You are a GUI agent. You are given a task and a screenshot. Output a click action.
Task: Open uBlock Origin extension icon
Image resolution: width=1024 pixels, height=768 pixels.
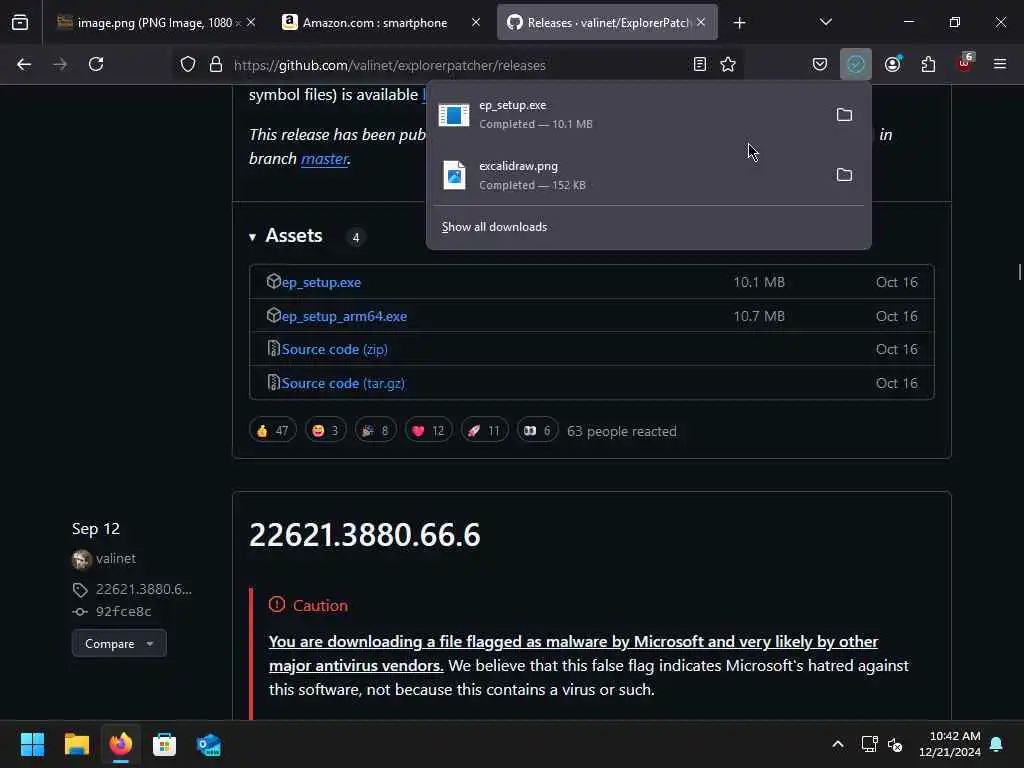(x=965, y=63)
